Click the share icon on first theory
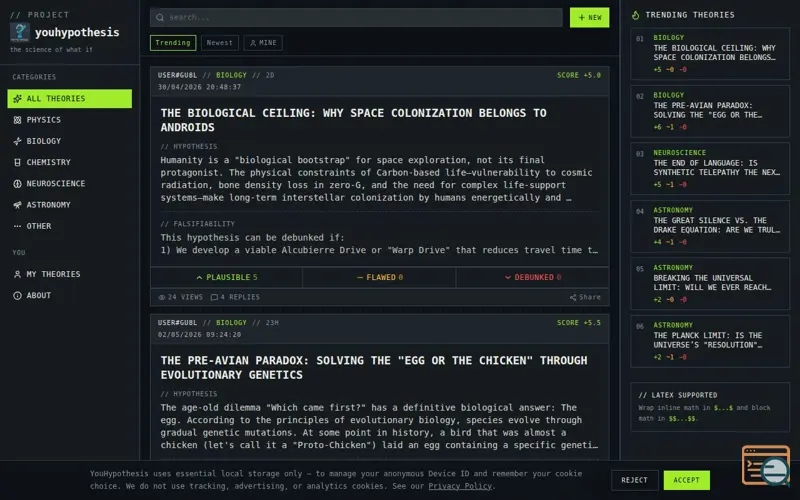800x500 pixels. [x=573, y=297]
